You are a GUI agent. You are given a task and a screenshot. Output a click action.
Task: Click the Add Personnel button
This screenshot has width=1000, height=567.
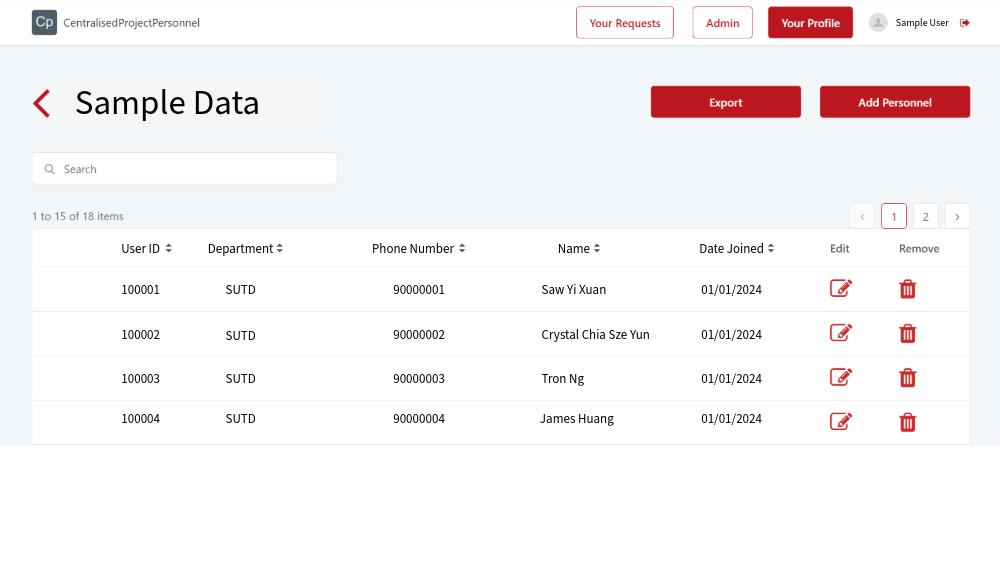[894, 102]
